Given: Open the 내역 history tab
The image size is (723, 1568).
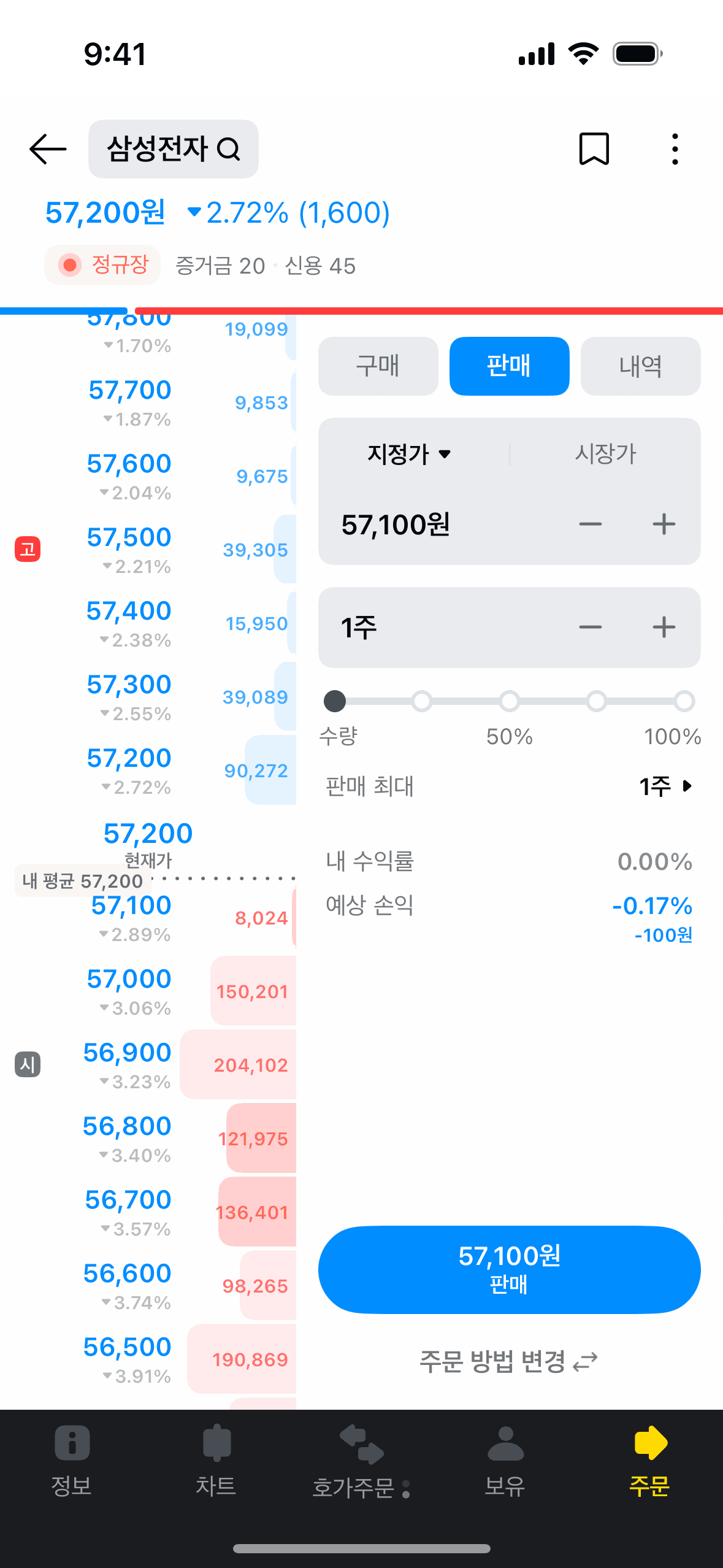Looking at the screenshot, I should point(640,366).
